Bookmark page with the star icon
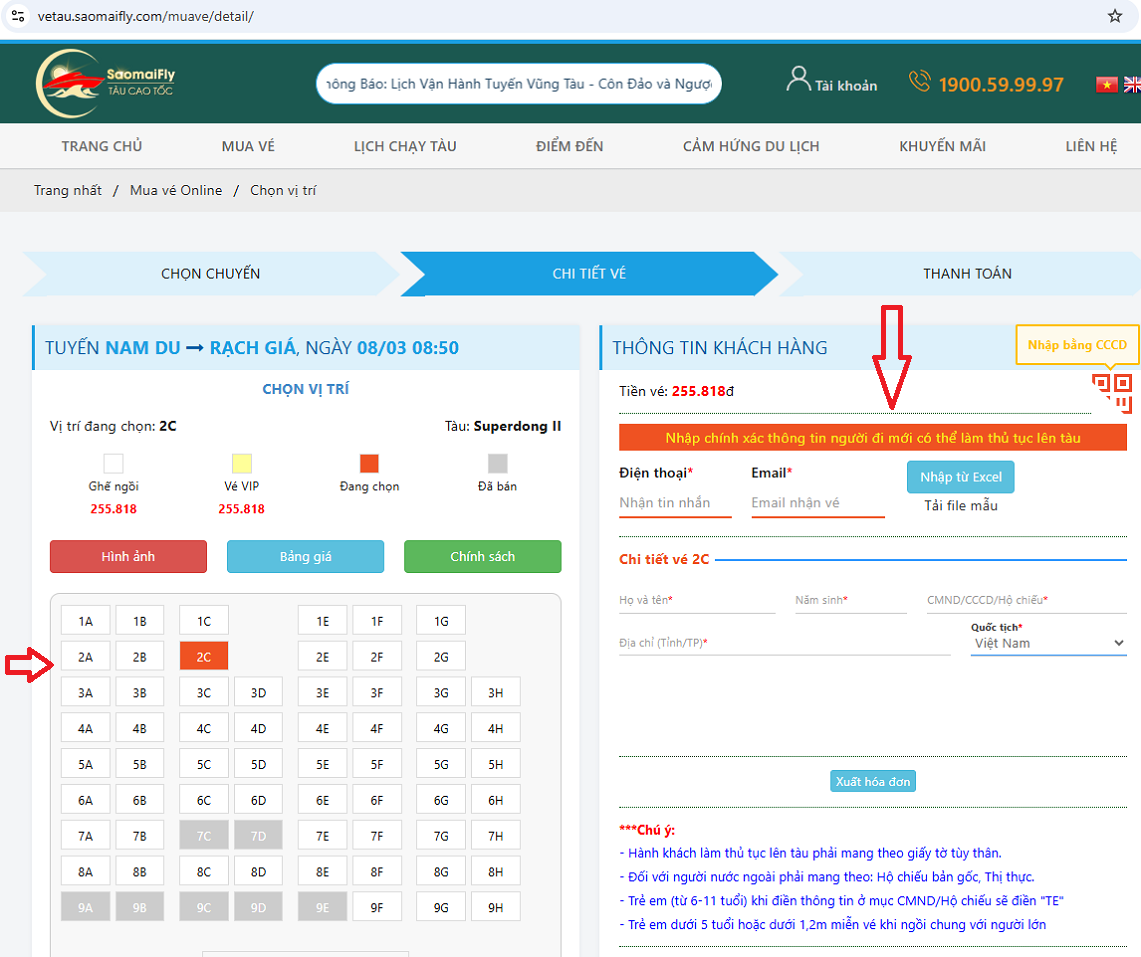This screenshot has height=957, width=1141. [x=1115, y=16]
